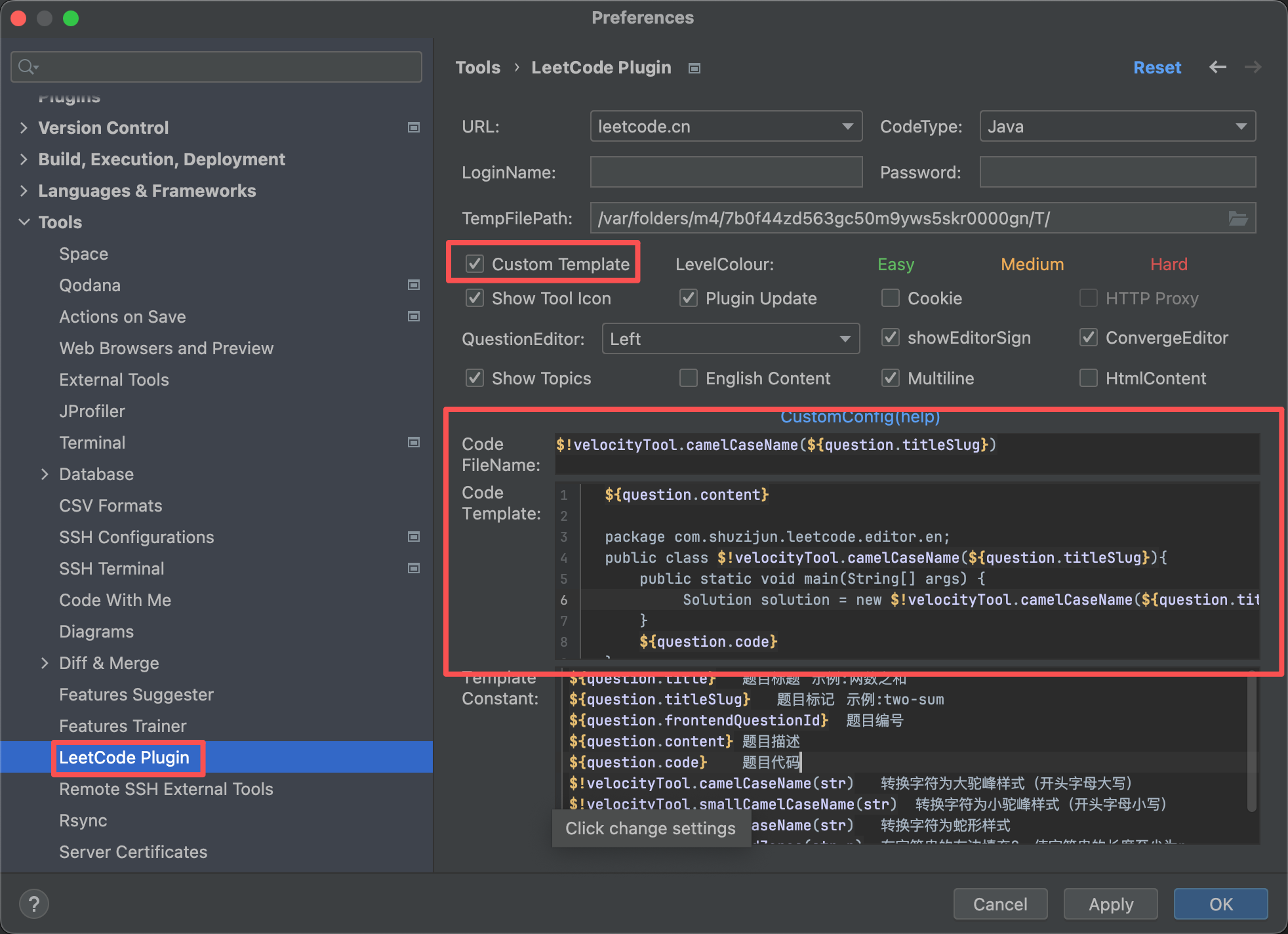The height and width of the screenshot is (934, 1288).
Task: Open the URL dropdown showing leetcode.cn
Action: [726, 126]
